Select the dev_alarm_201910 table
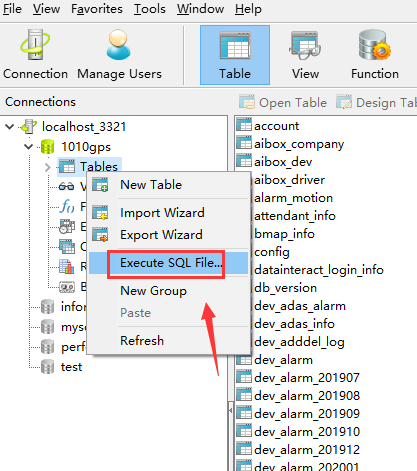Viewport: 417px width, 471px height. 307,432
